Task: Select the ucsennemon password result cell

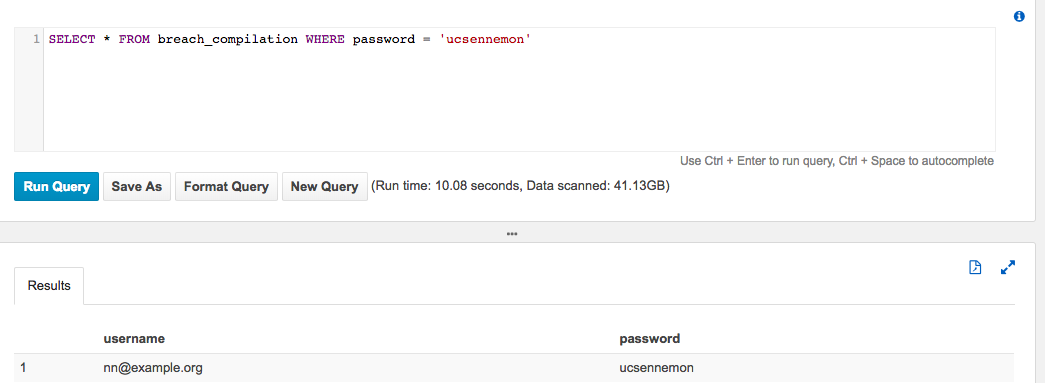Action: point(658,368)
